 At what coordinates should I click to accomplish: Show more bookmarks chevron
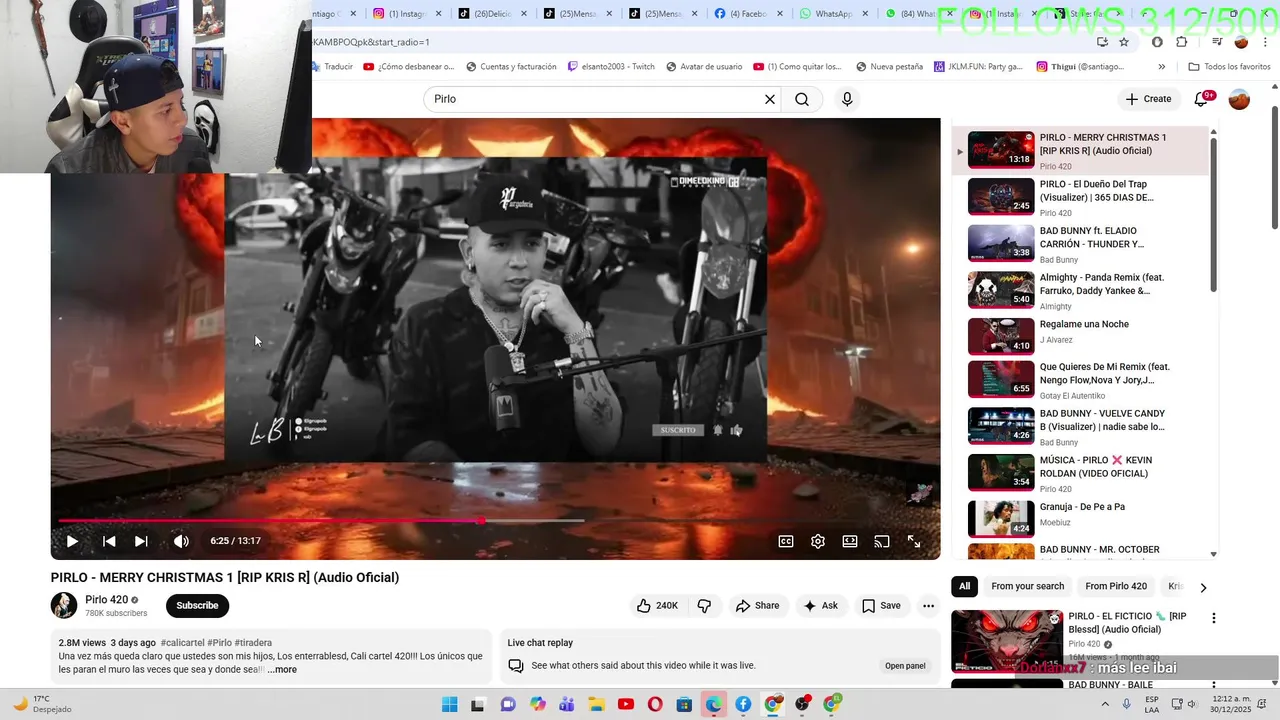click(1161, 67)
